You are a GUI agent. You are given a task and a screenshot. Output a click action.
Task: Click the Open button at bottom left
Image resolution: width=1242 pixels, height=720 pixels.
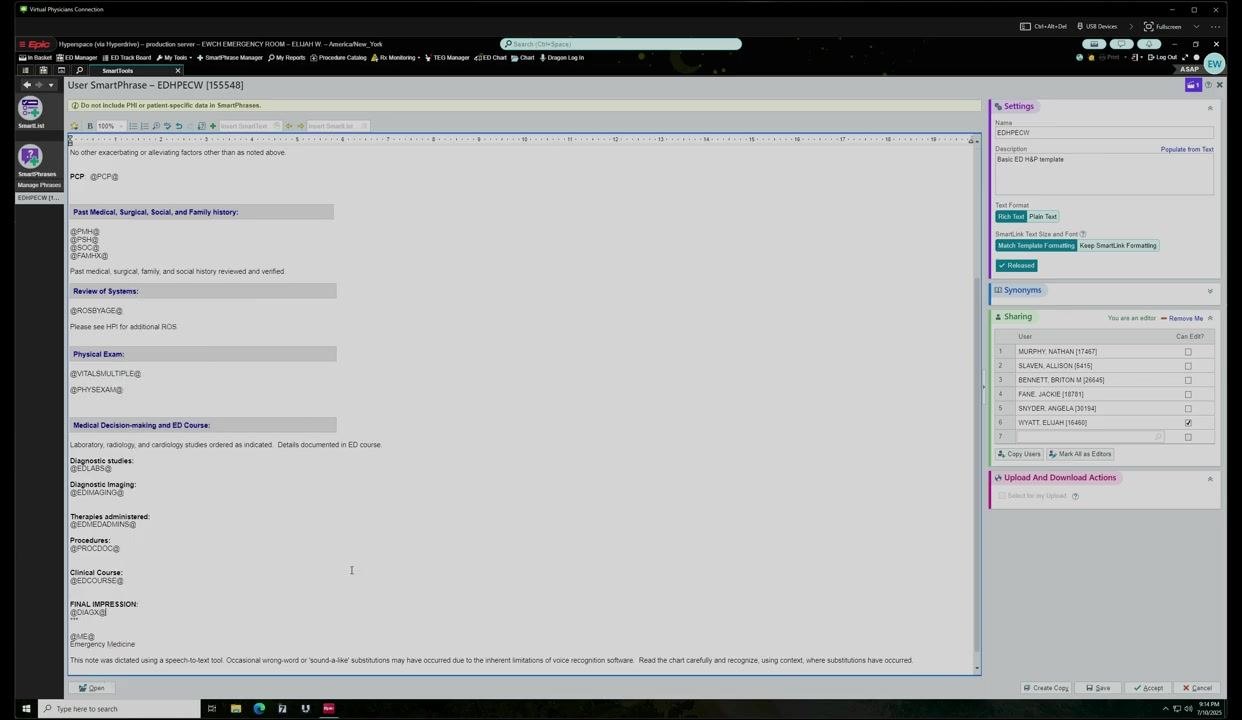pyautogui.click(x=92, y=688)
